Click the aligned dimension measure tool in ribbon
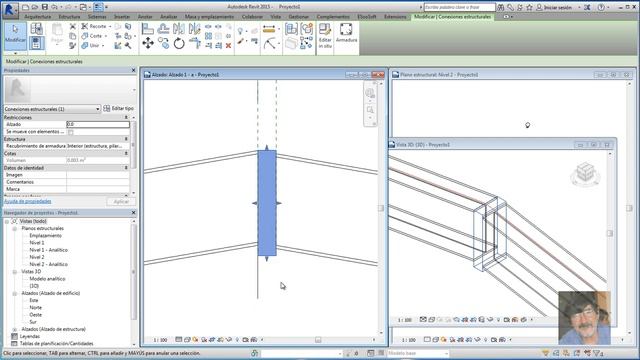640x360 pixels. [269, 29]
